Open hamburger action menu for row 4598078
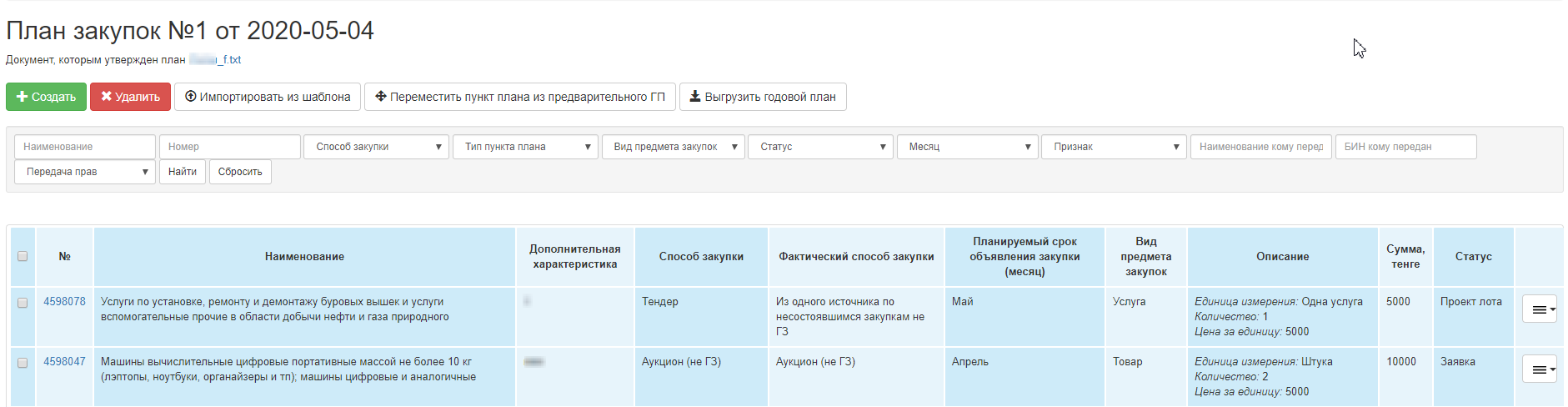The width and height of the screenshot is (1568, 407). [1539, 309]
